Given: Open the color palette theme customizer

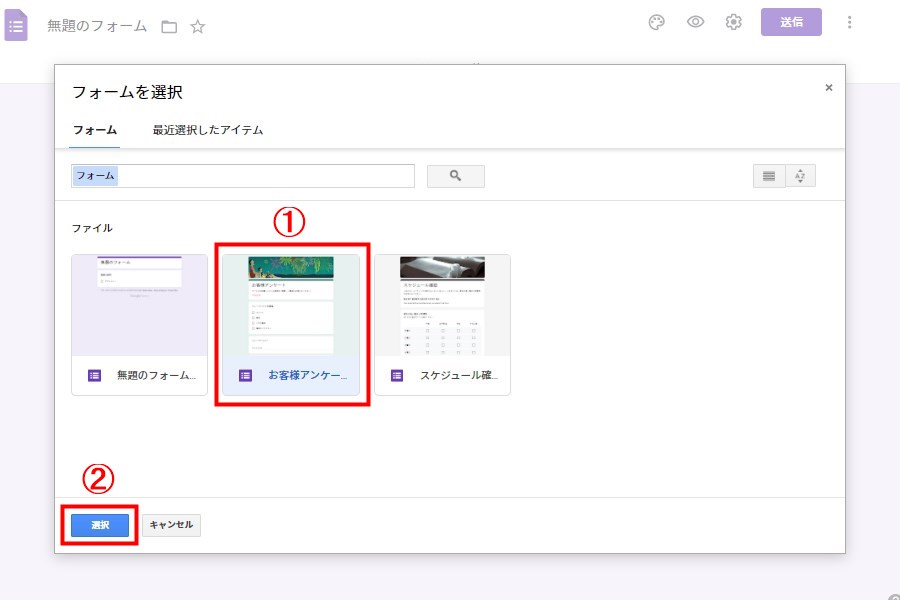Looking at the screenshot, I should [x=657, y=23].
